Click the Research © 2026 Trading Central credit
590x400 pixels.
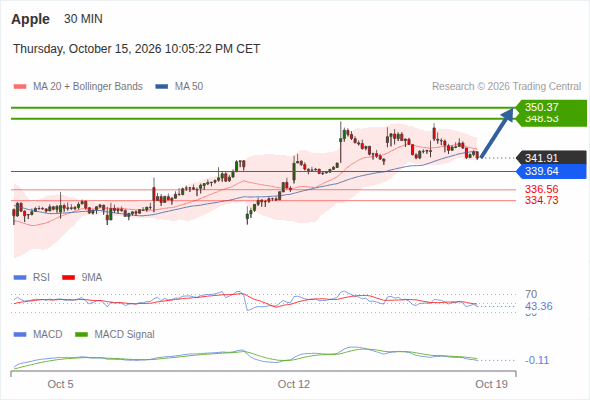click(x=506, y=87)
